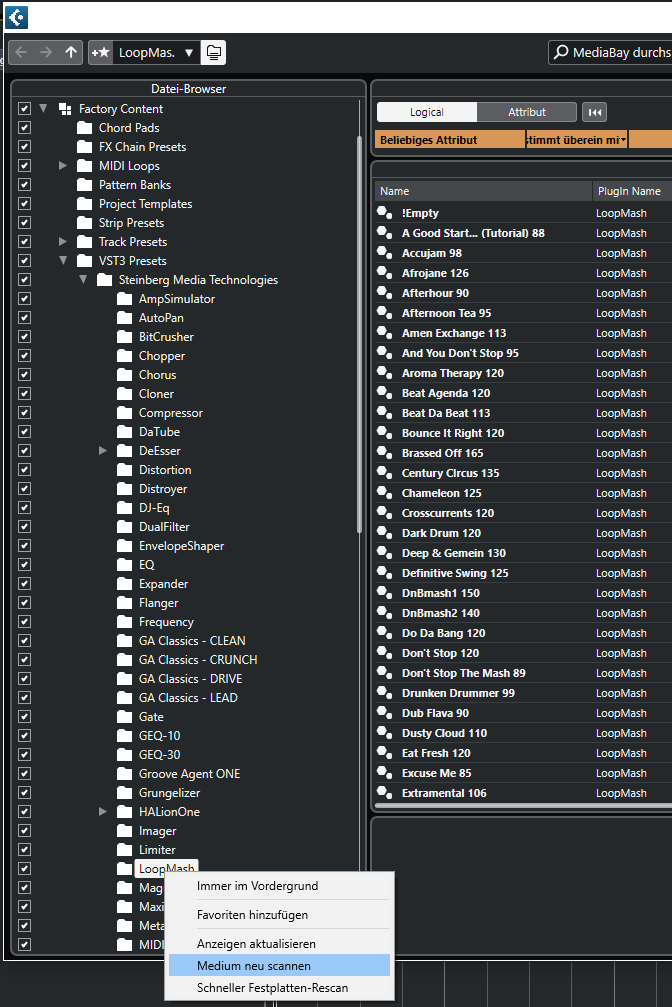The image size is (672, 1007).
Task: Select the Drunken Drummer 99 preset
Action: (x=458, y=693)
